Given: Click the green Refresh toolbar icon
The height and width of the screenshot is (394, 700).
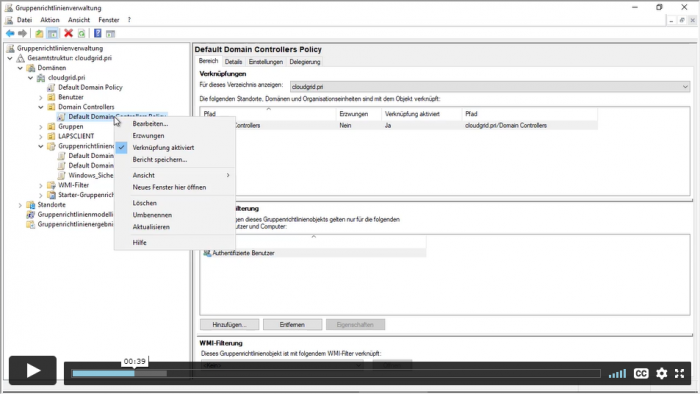Looking at the screenshot, I should [x=81, y=33].
